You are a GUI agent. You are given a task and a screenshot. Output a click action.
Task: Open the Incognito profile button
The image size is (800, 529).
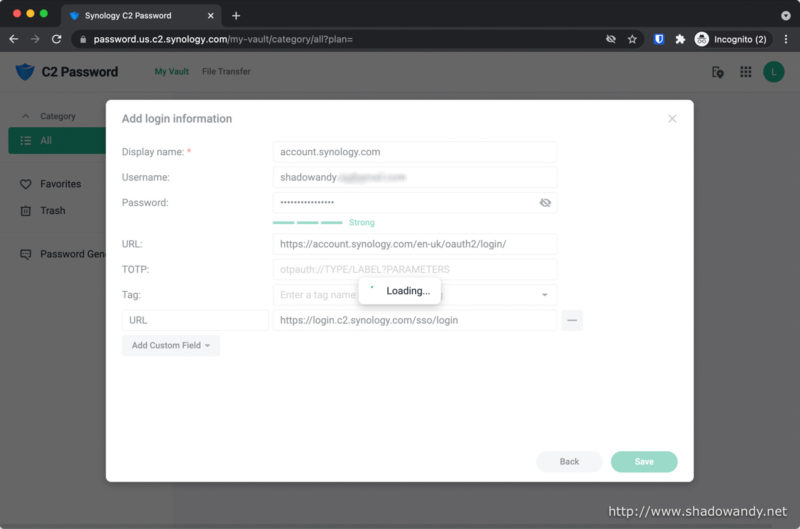click(x=731, y=39)
